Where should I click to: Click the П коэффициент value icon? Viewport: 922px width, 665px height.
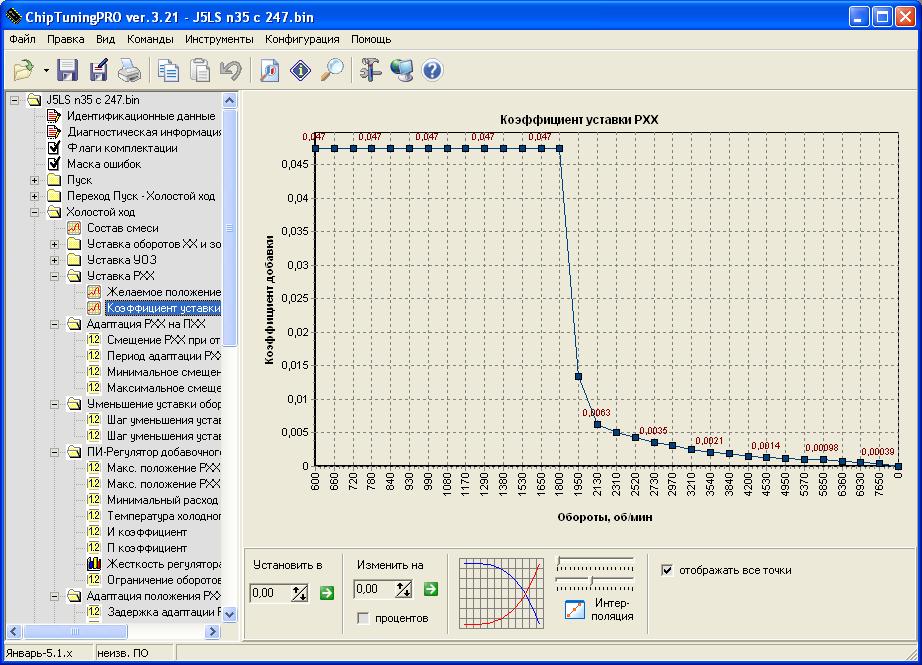pyautogui.click(x=93, y=548)
